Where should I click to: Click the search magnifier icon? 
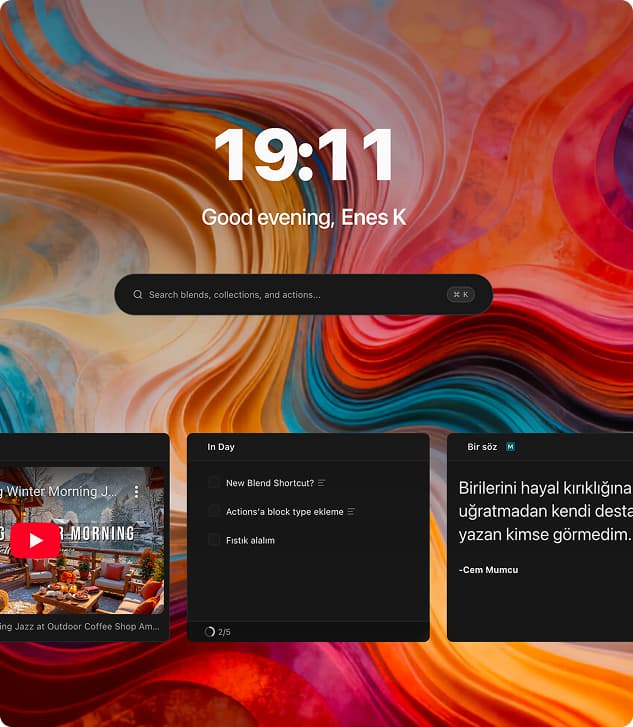[x=138, y=294]
